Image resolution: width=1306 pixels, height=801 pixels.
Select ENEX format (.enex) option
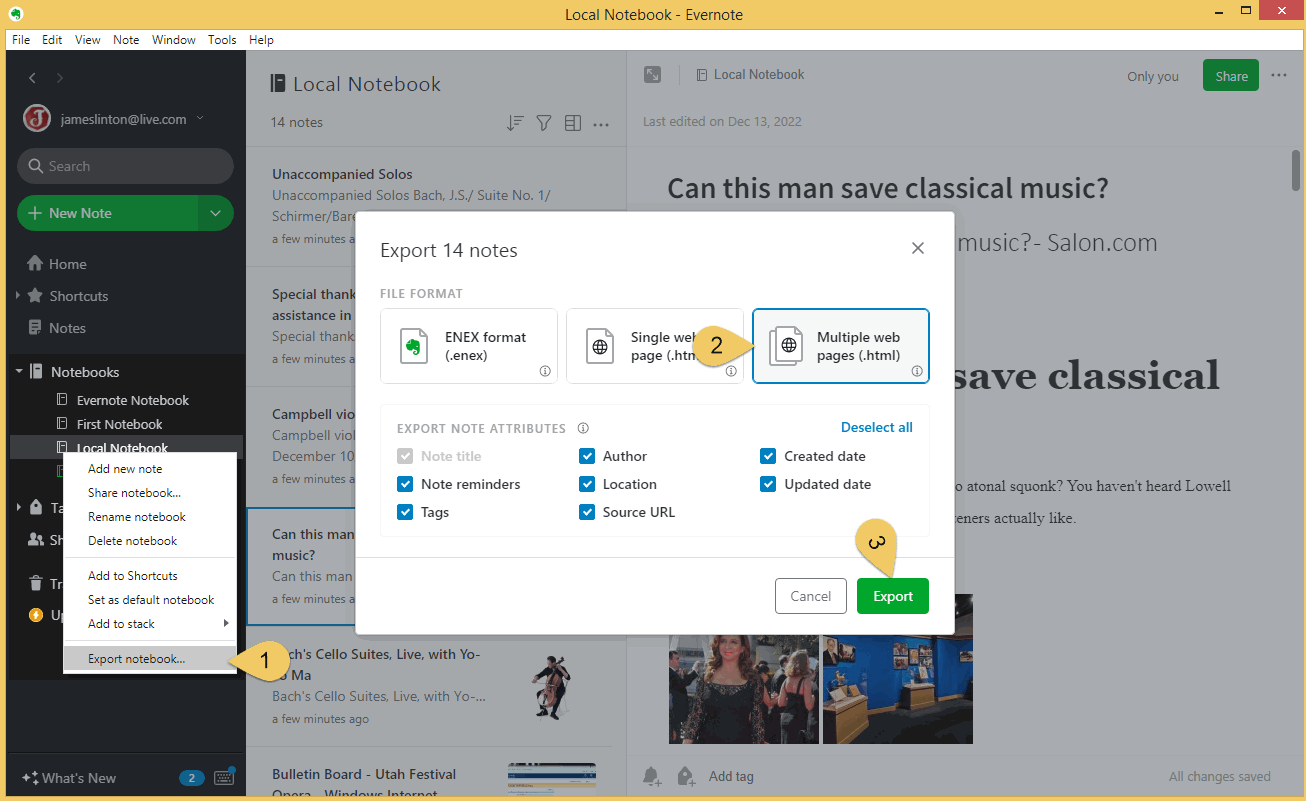point(469,346)
